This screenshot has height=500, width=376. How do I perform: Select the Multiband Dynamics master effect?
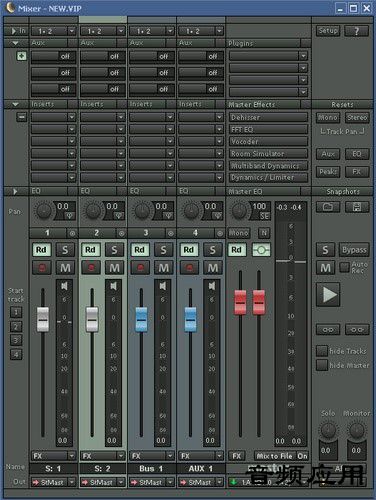(x=268, y=165)
